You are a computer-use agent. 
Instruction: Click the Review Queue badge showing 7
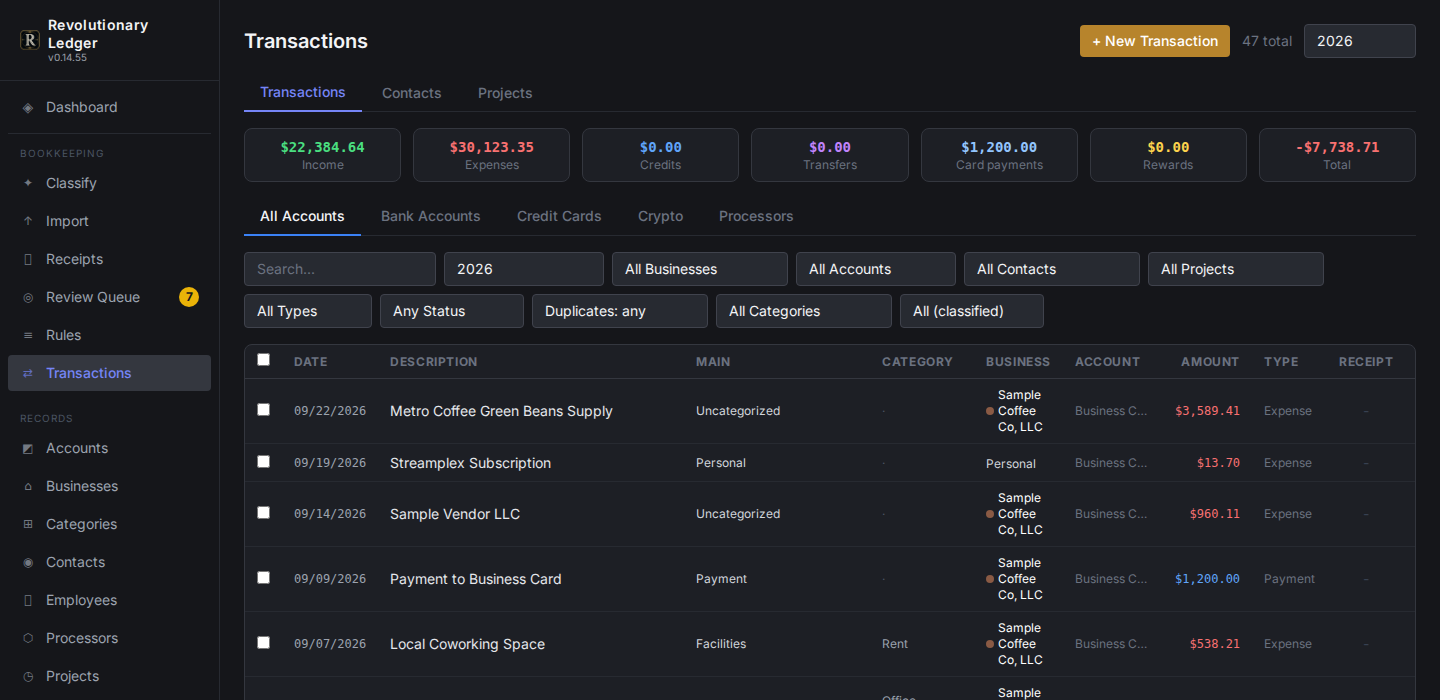[x=189, y=297]
